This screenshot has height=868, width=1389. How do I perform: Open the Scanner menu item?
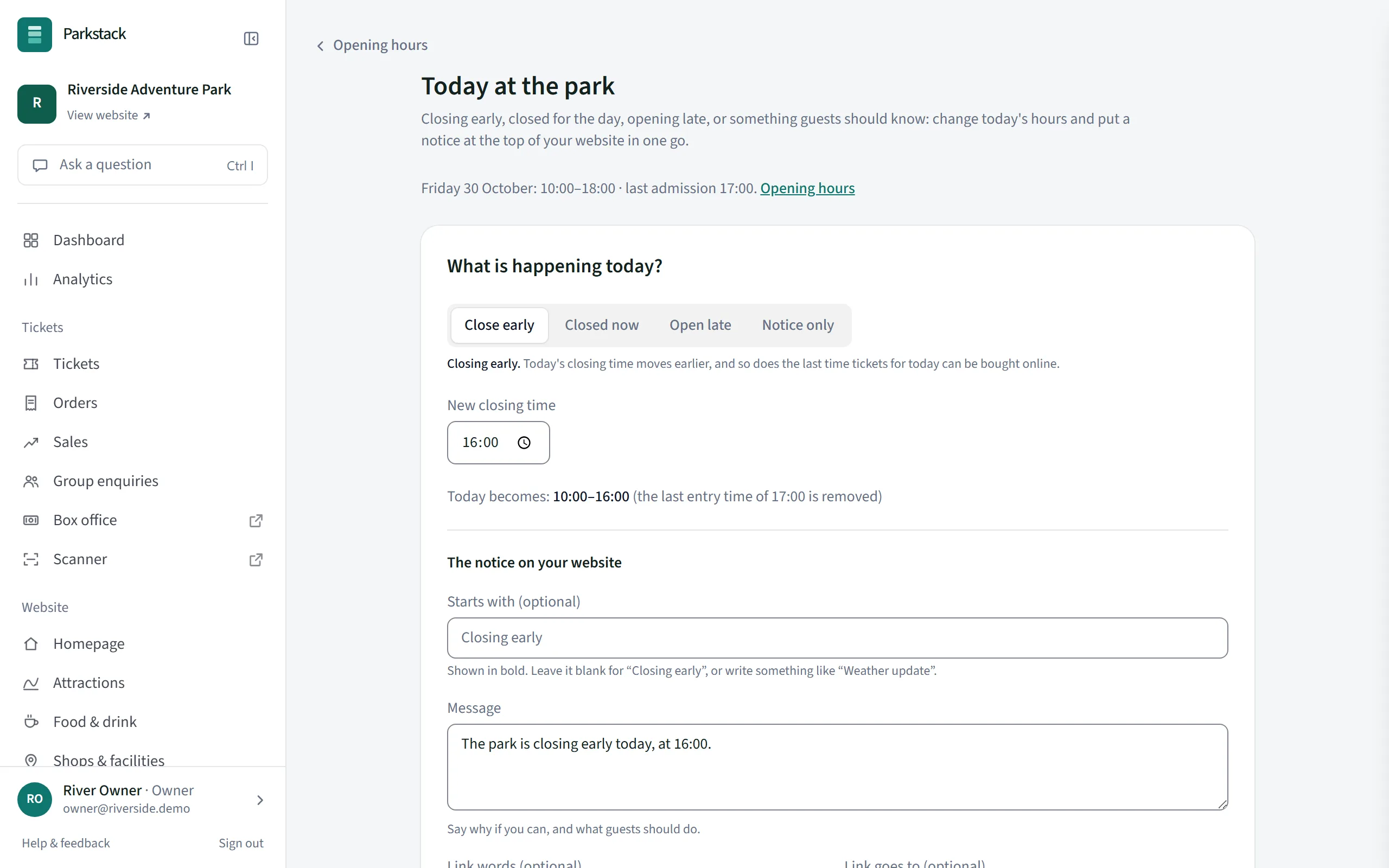(142, 559)
